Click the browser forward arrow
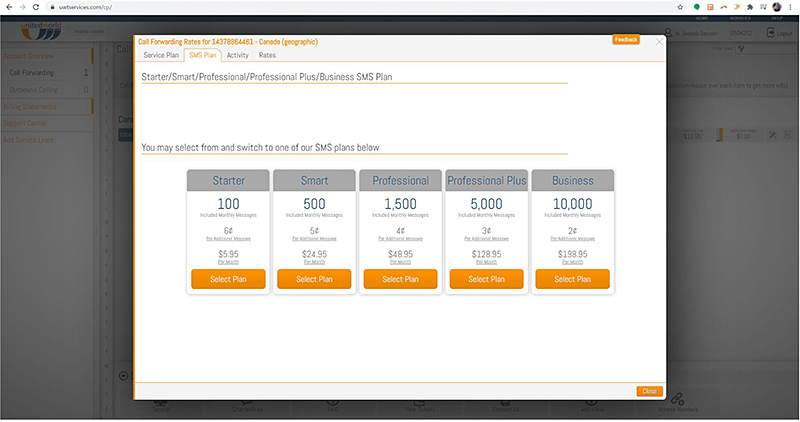The height and width of the screenshot is (422, 800). coord(22,7)
